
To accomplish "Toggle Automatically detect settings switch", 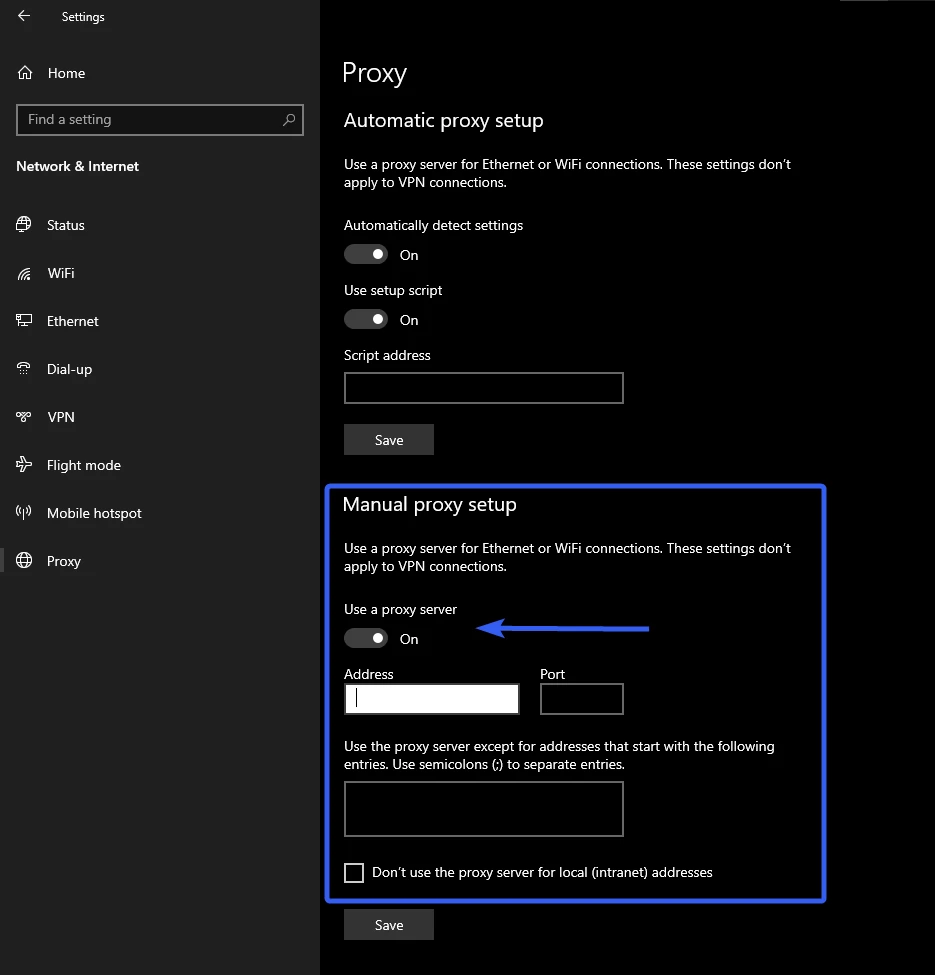I will pyautogui.click(x=366, y=255).
